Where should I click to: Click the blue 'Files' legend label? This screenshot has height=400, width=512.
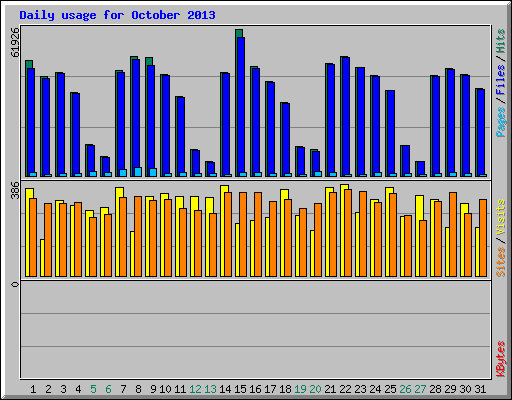[x=500, y=80]
